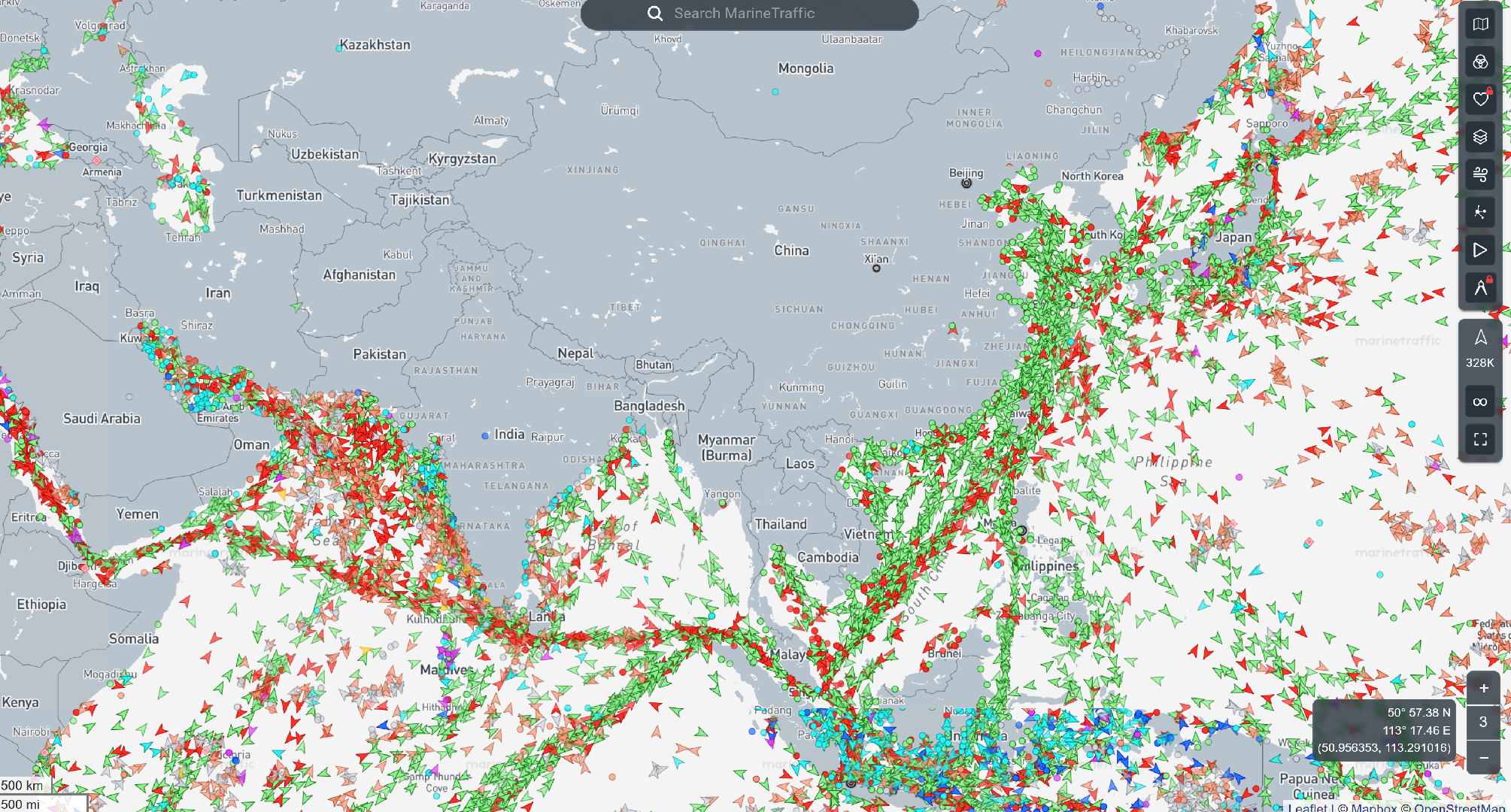This screenshot has width=1511, height=812.
Task: Click the search magnifier icon
Action: pyautogui.click(x=655, y=14)
